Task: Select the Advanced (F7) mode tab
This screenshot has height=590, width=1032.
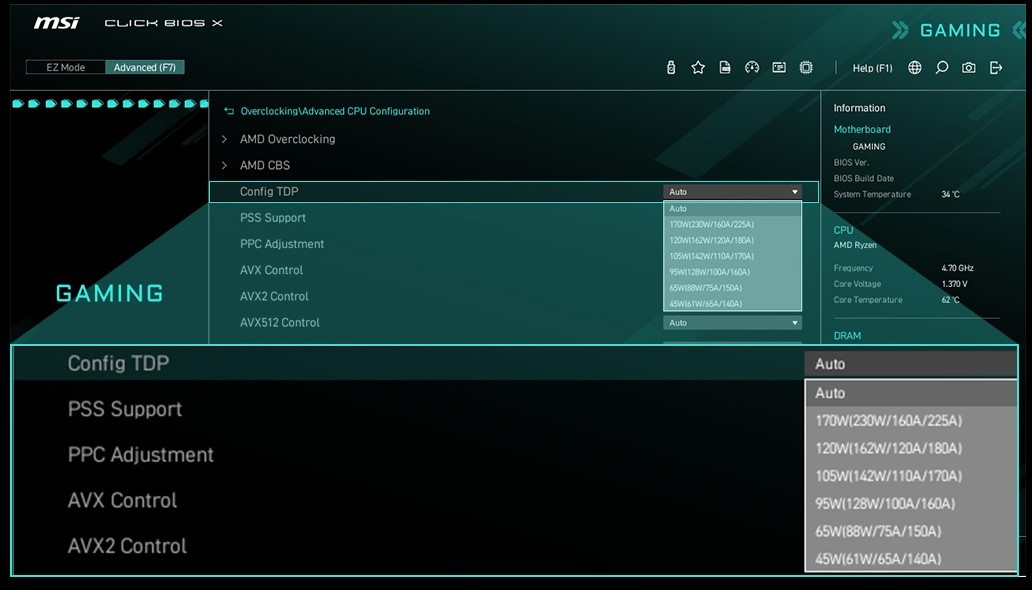Action: click(145, 67)
